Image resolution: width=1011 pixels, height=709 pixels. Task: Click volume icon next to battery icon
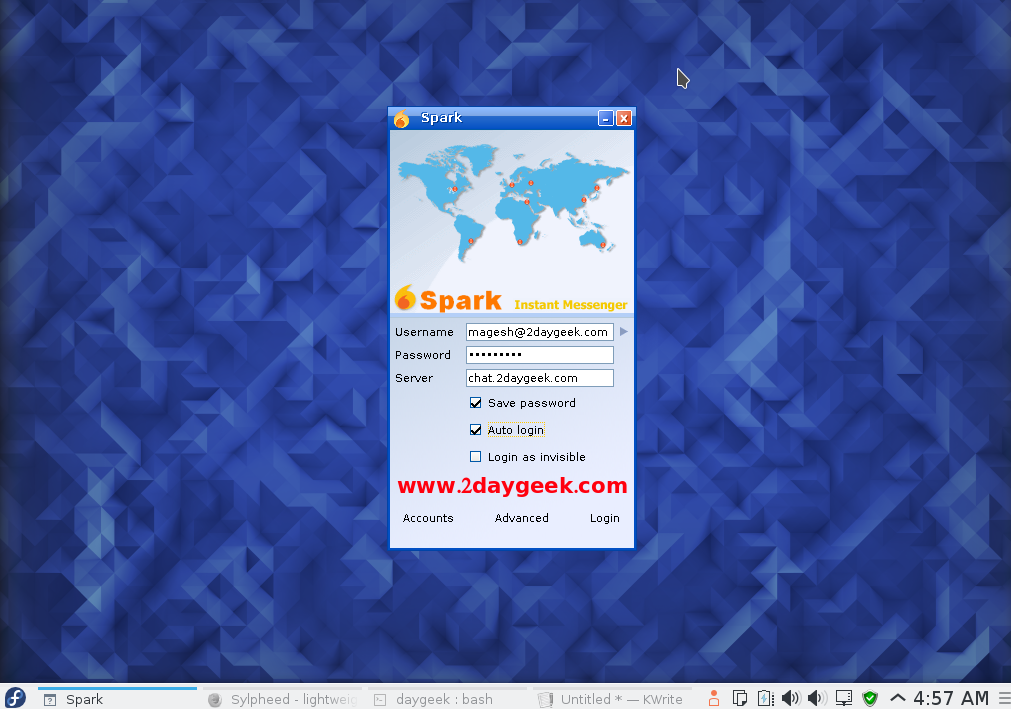[791, 699]
